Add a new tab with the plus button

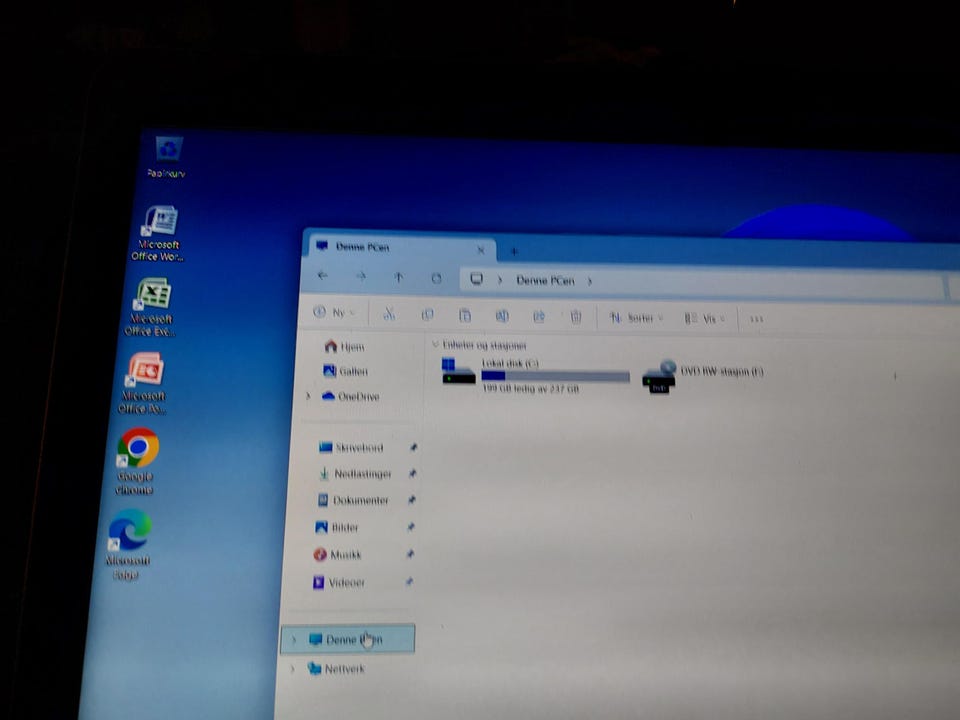click(514, 250)
